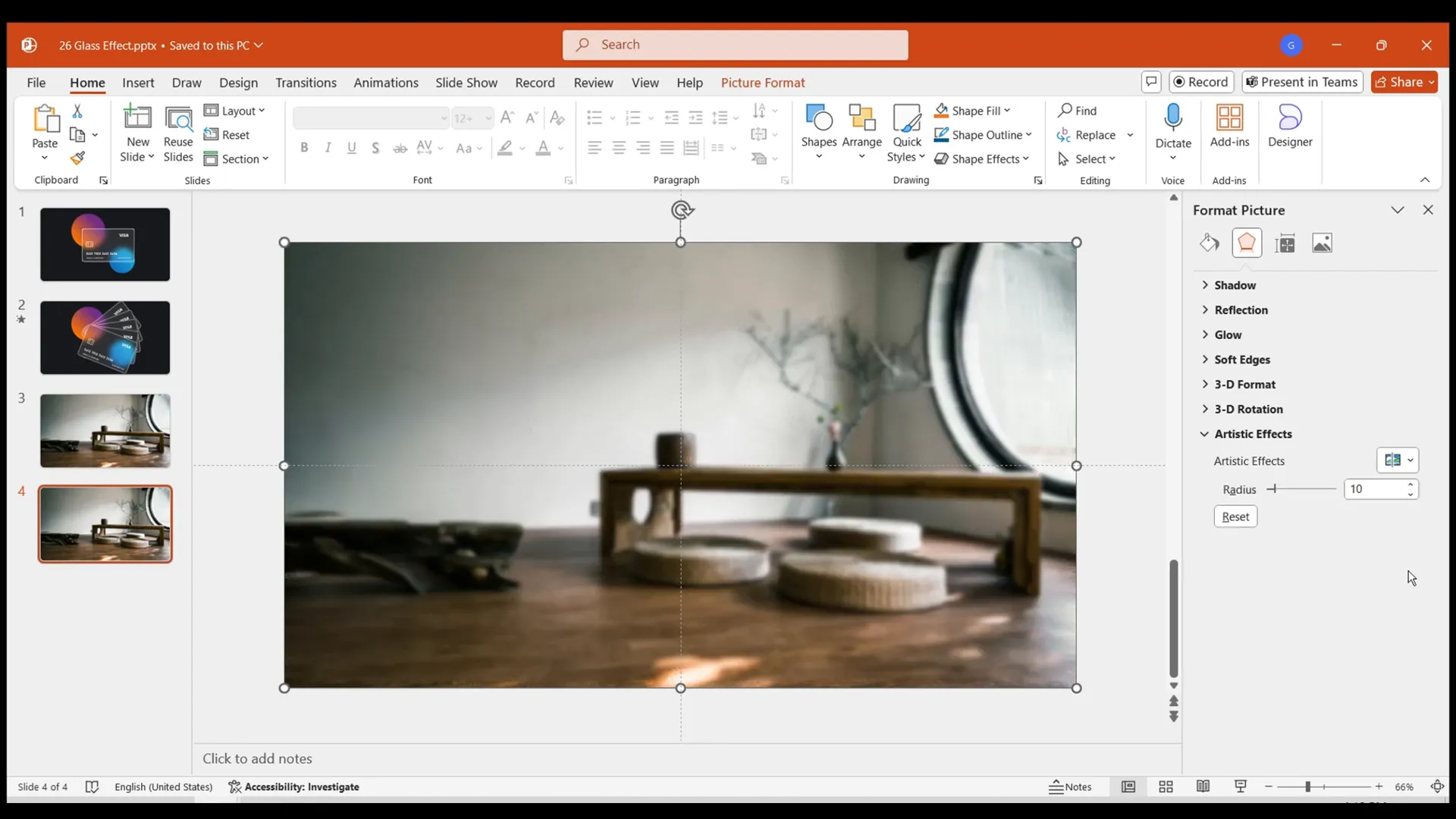This screenshot has width=1456, height=819.
Task: Open the Animations tab
Action: point(386,83)
